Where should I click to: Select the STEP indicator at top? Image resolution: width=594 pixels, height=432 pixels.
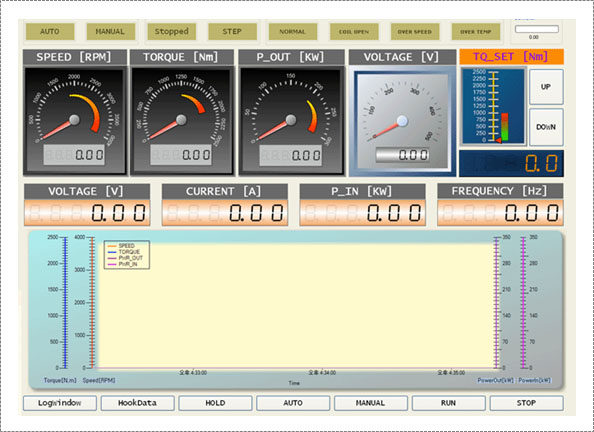coord(232,31)
